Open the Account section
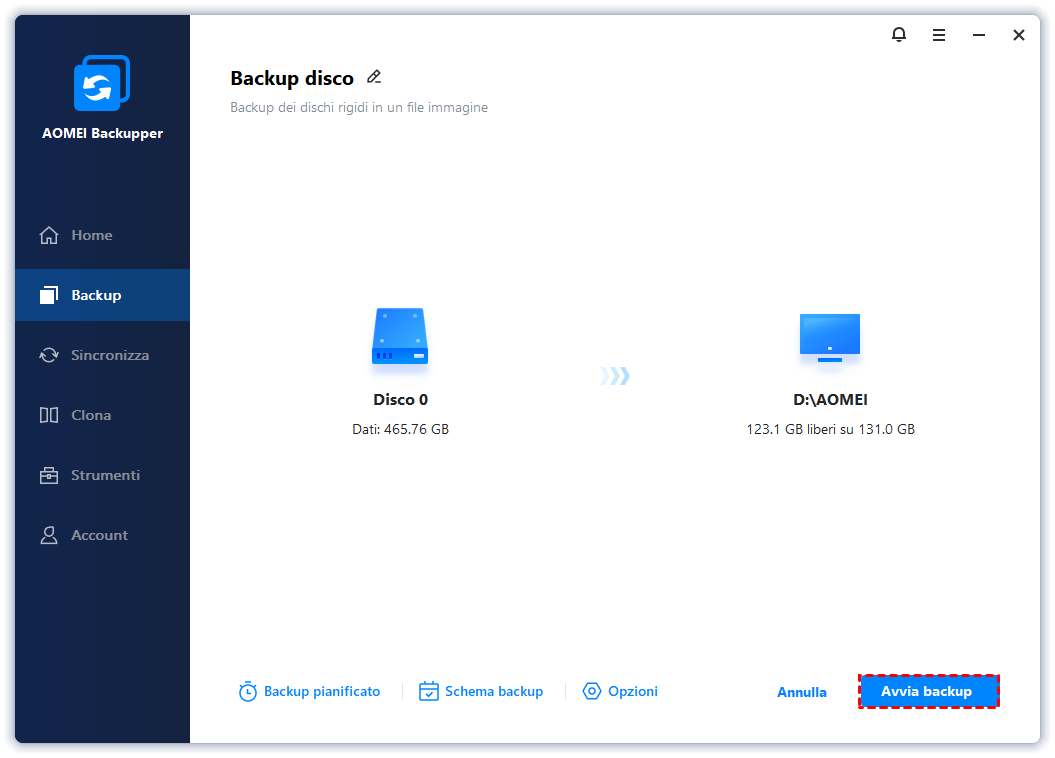The image size is (1055, 758). click(x=102, y=535)
